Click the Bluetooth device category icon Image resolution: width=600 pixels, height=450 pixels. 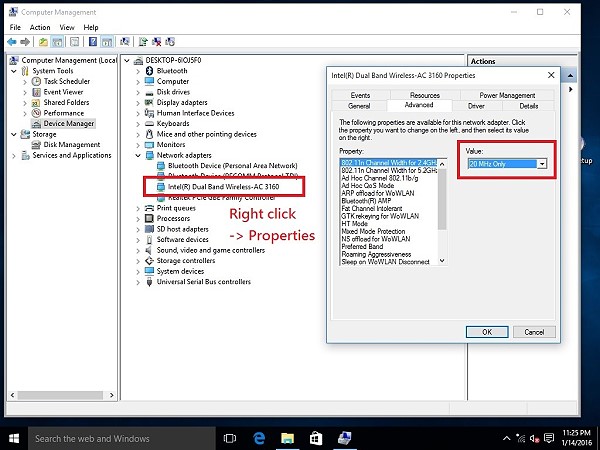click(149, 71)
